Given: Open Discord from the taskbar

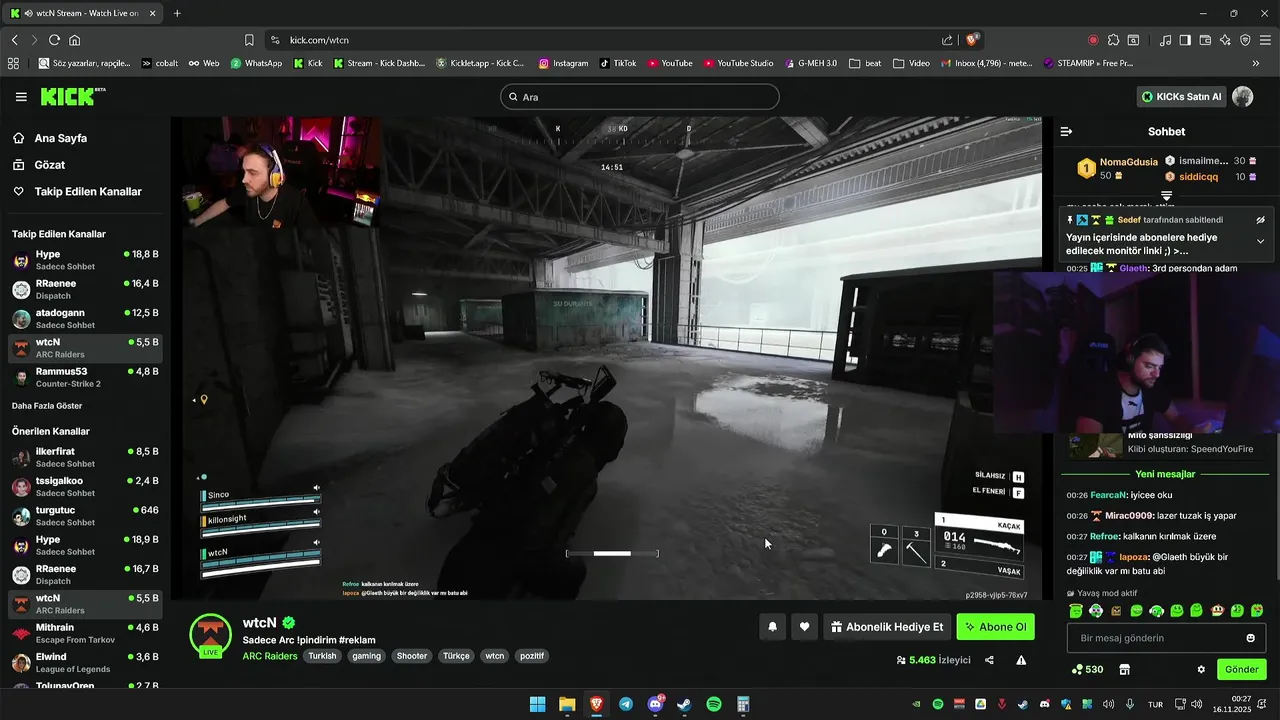Looking at the screenshot, I should click(x=656, y=704).
